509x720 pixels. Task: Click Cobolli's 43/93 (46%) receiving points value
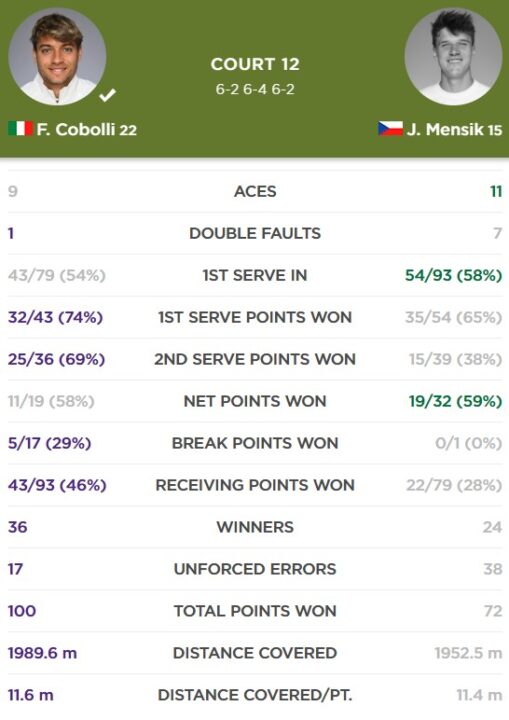pyautogui.click(x=57, y=485)
